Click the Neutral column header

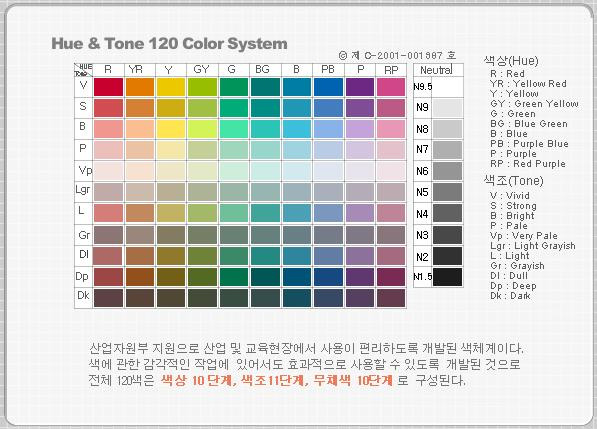[438, 70]
